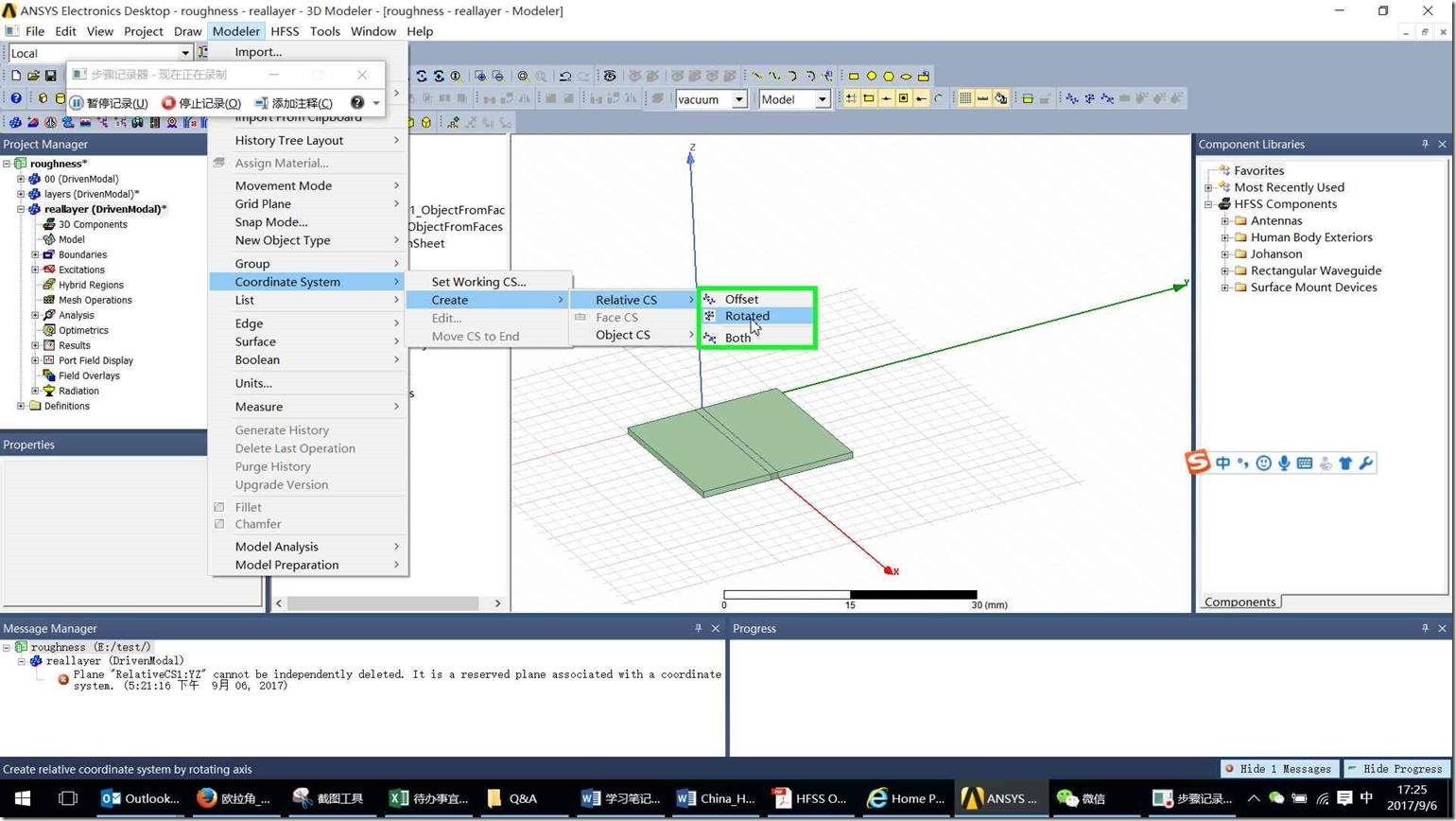Click the Draw box icon in toolbar
The image size is (1456, 821).
pyautogui.click(x=43, y=98)
